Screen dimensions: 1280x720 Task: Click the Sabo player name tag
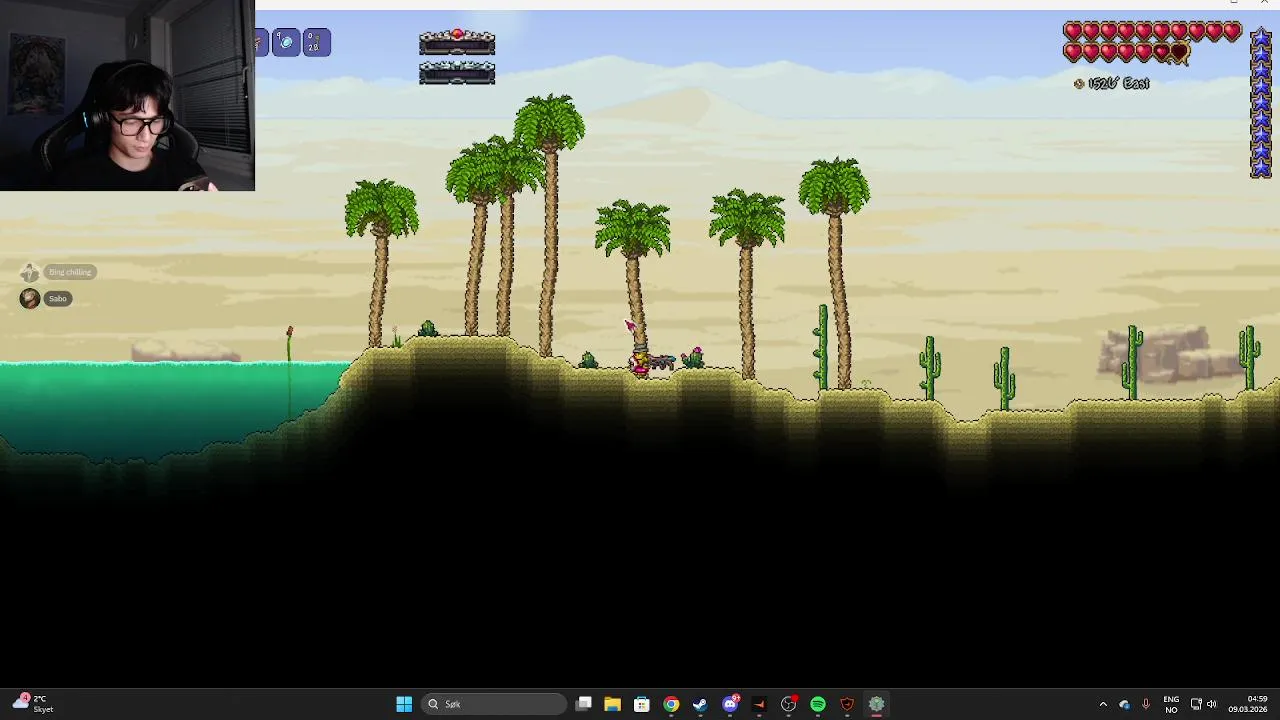click(58, 299)
